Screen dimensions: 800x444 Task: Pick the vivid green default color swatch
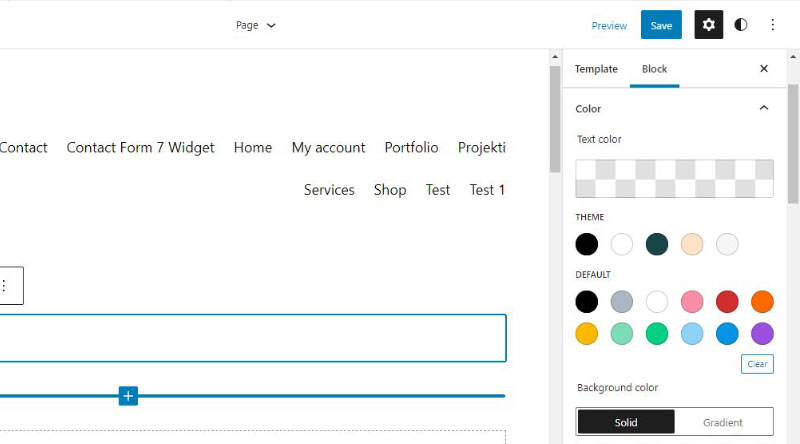coord(657,334)
